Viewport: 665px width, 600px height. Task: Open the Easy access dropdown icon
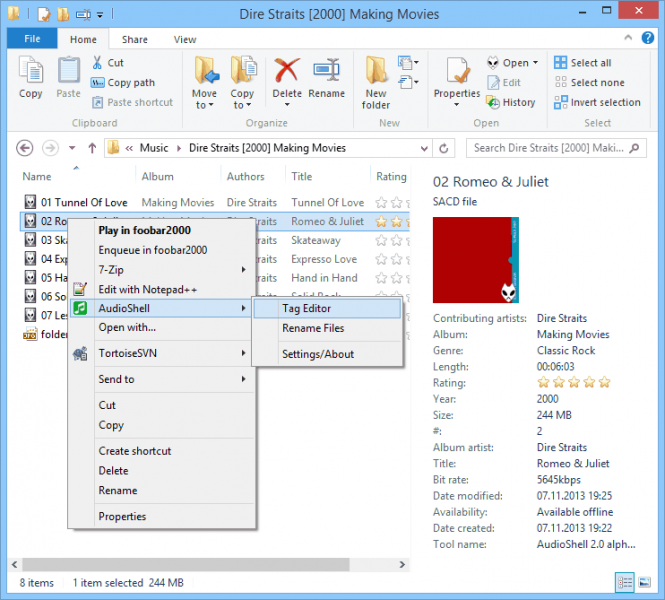pos(408,82)
